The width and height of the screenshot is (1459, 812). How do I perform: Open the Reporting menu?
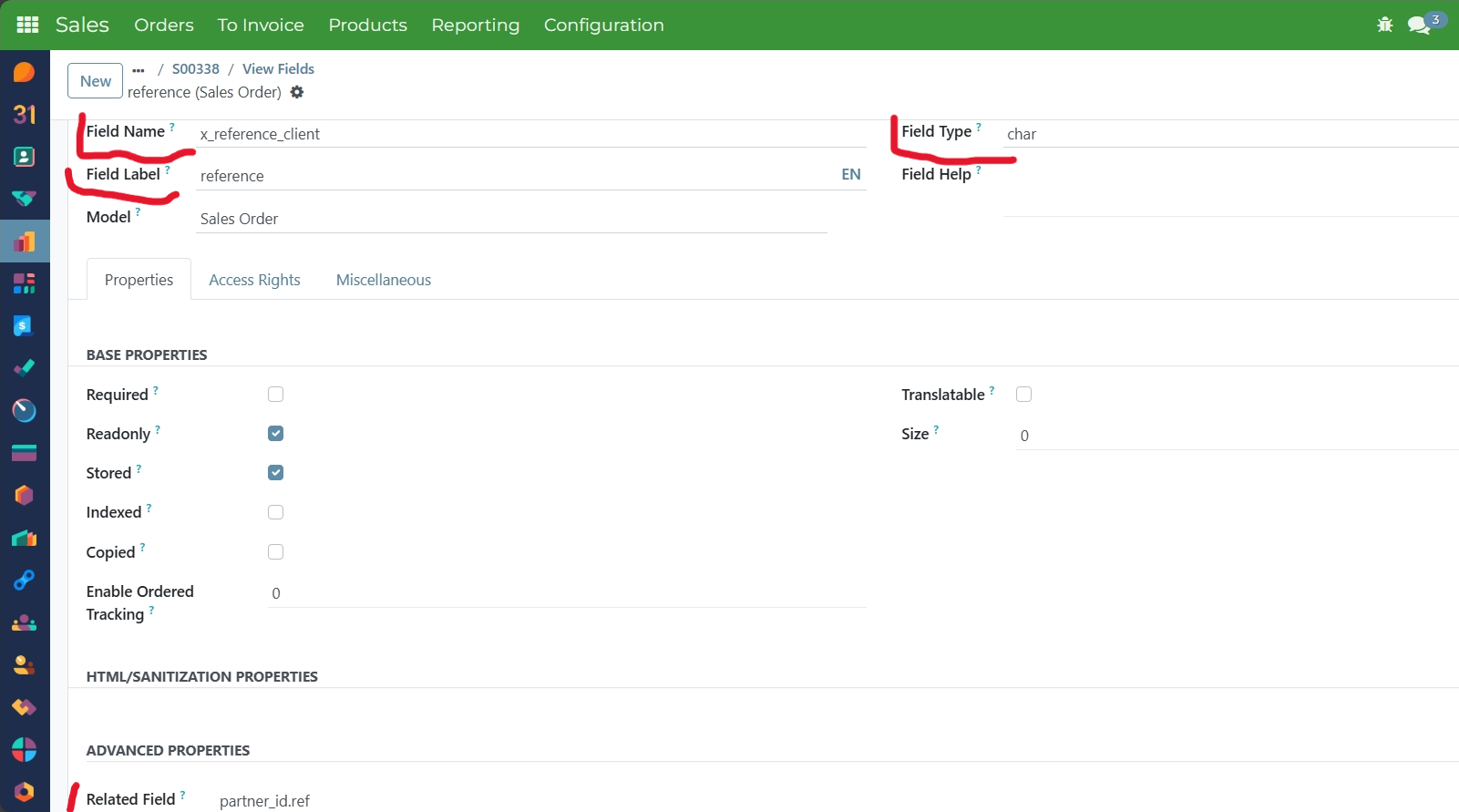[476, 25]
